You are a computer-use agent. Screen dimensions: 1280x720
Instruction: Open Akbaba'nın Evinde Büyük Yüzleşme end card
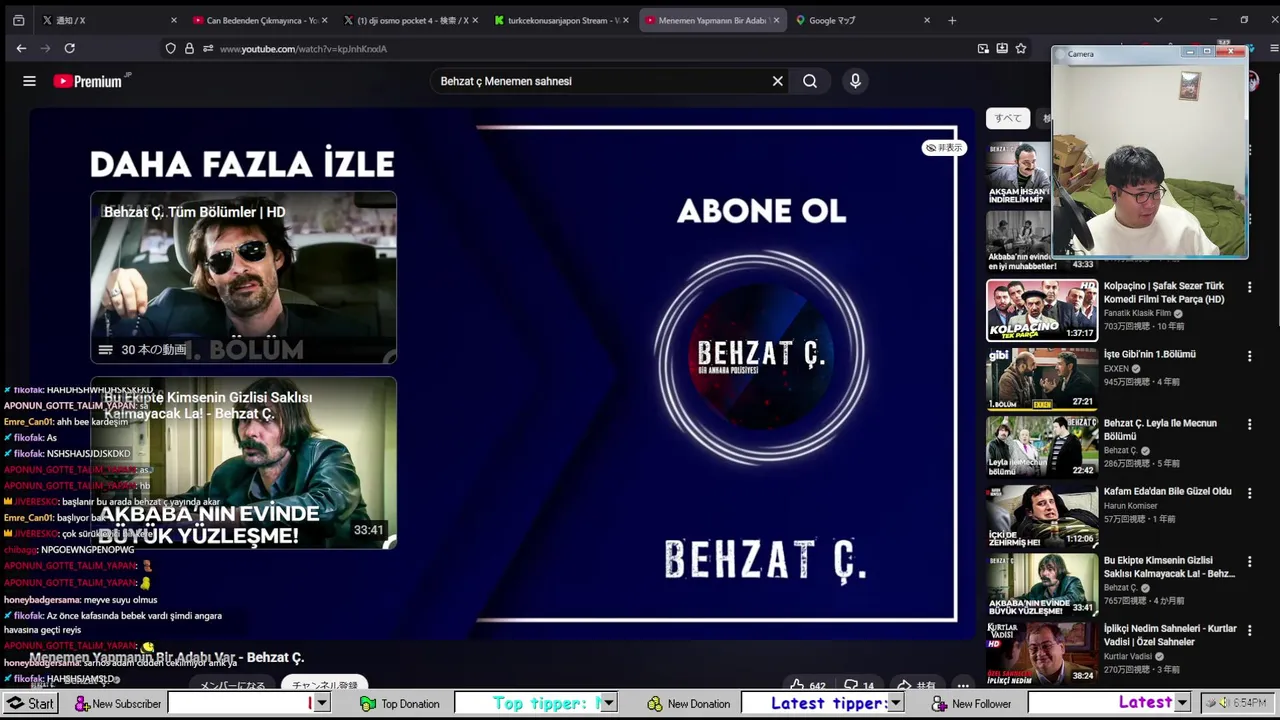[244, 463]
